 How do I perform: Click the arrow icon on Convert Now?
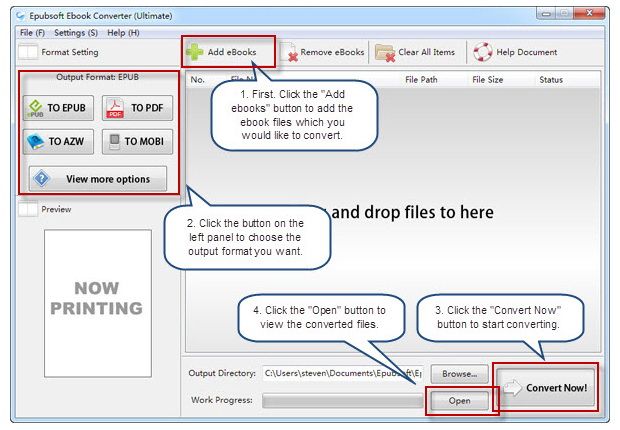point(512,388)
